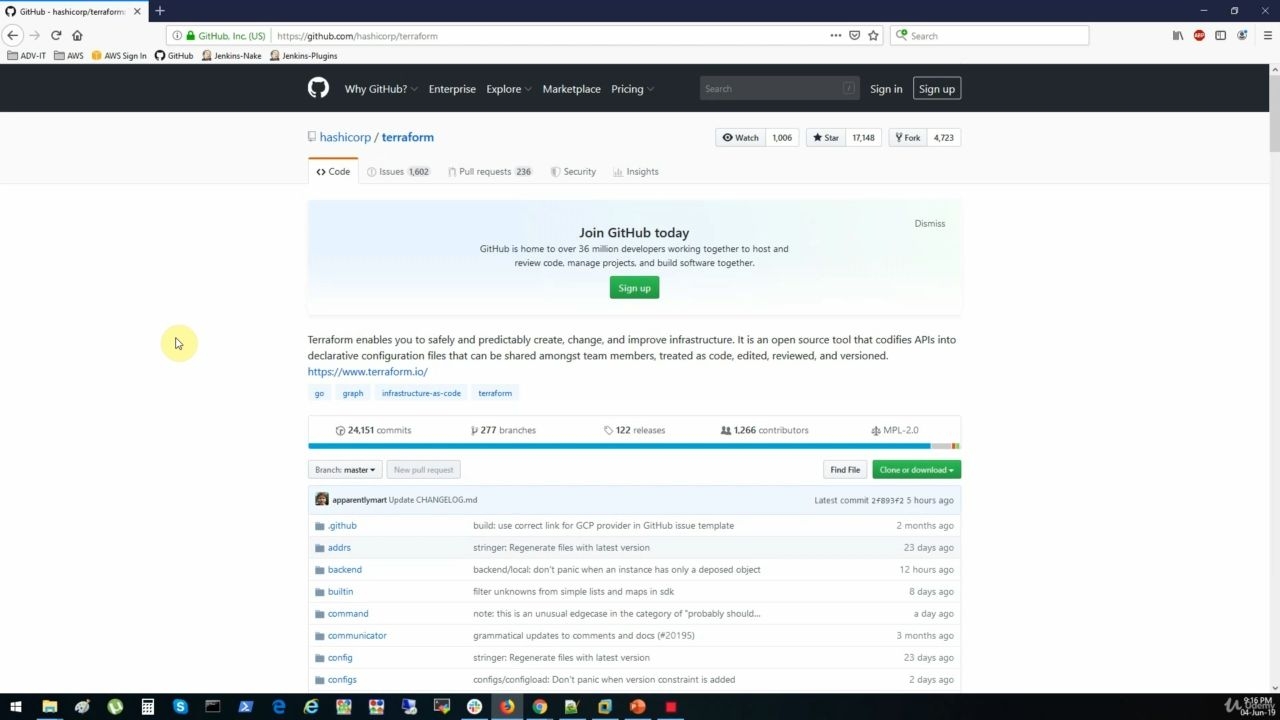Click apparentlymart's avatar thumbnail

[321, 499]
